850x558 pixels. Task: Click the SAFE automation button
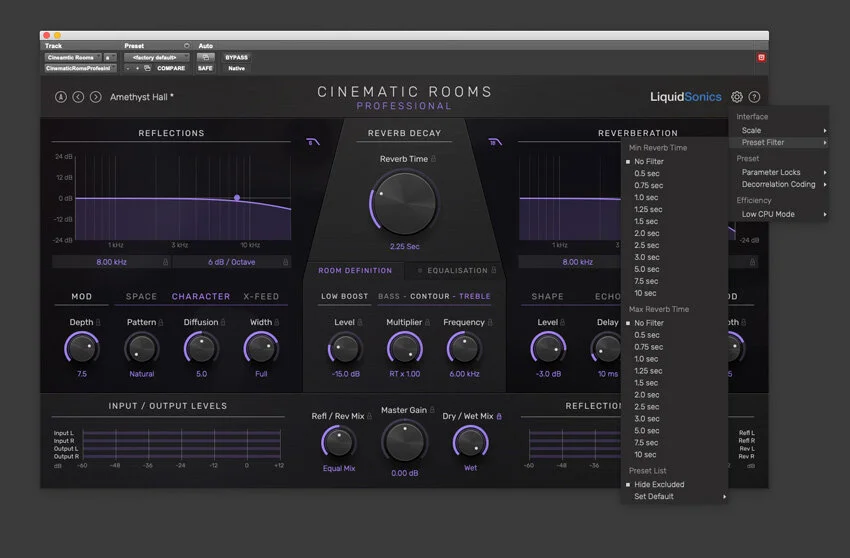[x=205, y=68]
